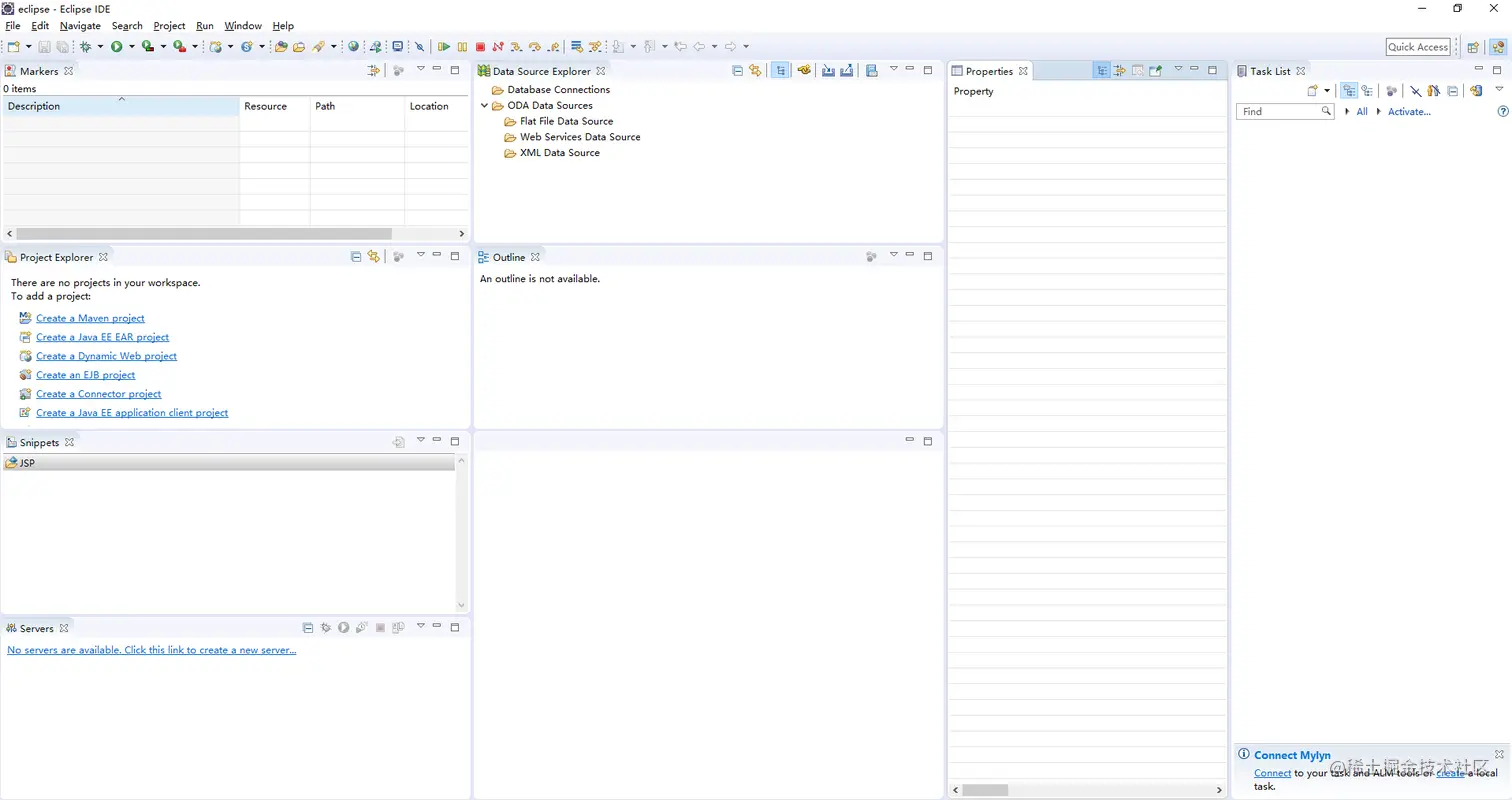The image size is (1512, 800).
Task: Click Create a Dynamic Web project link
Action: pos(106,356)
